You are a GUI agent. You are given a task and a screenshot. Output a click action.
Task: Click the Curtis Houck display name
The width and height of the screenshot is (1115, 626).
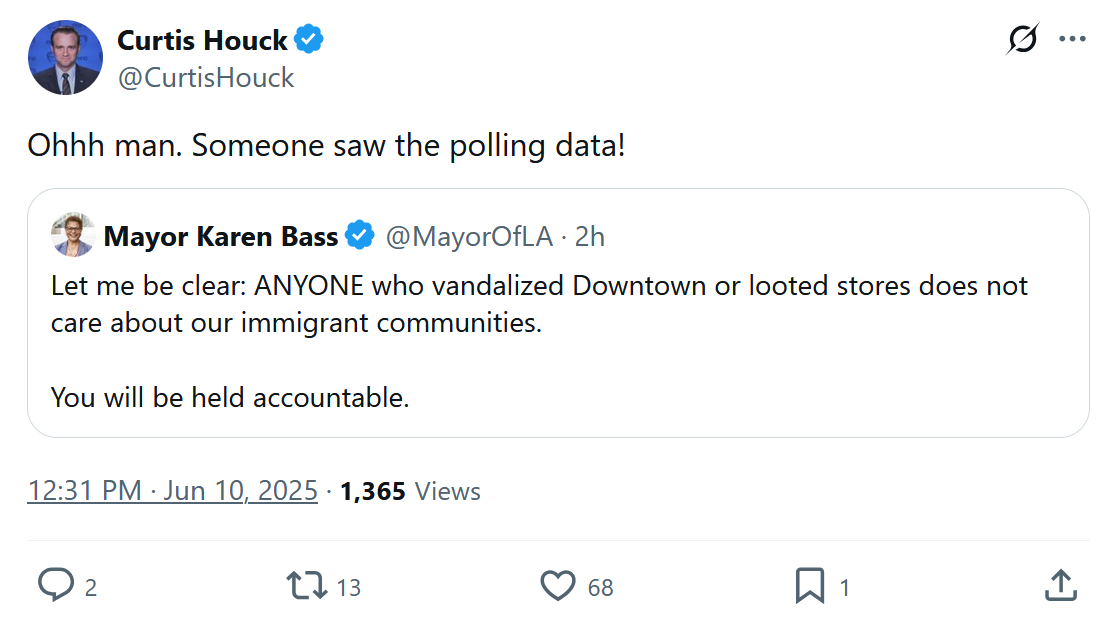point(202,41)
